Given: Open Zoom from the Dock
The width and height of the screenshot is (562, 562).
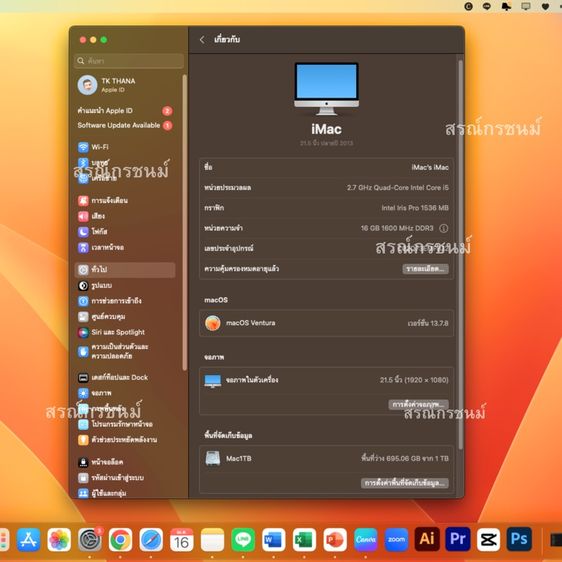Looking at the screenshot, I should (396, 539).
